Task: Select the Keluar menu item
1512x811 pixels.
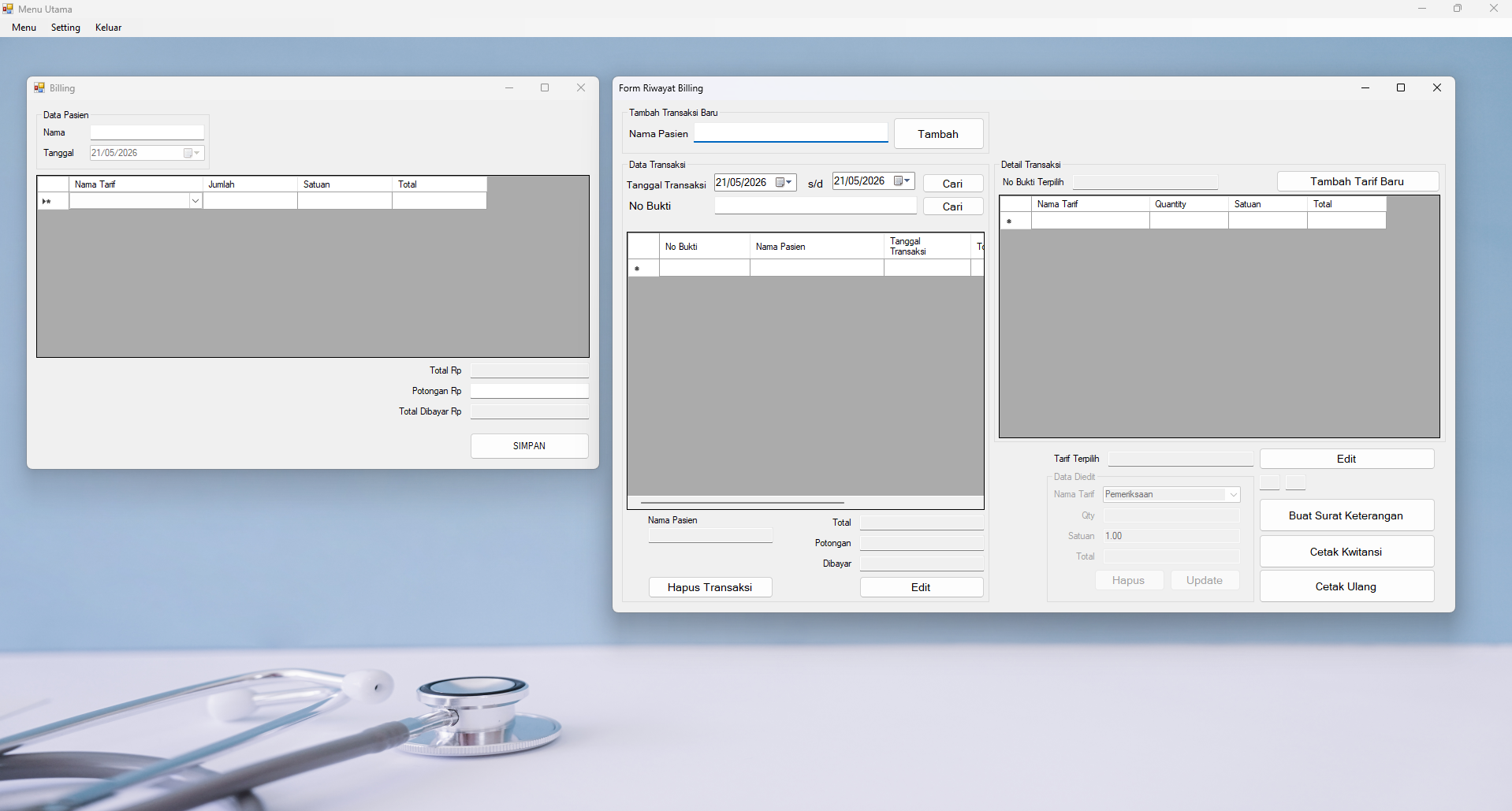Action: point(109,27)
